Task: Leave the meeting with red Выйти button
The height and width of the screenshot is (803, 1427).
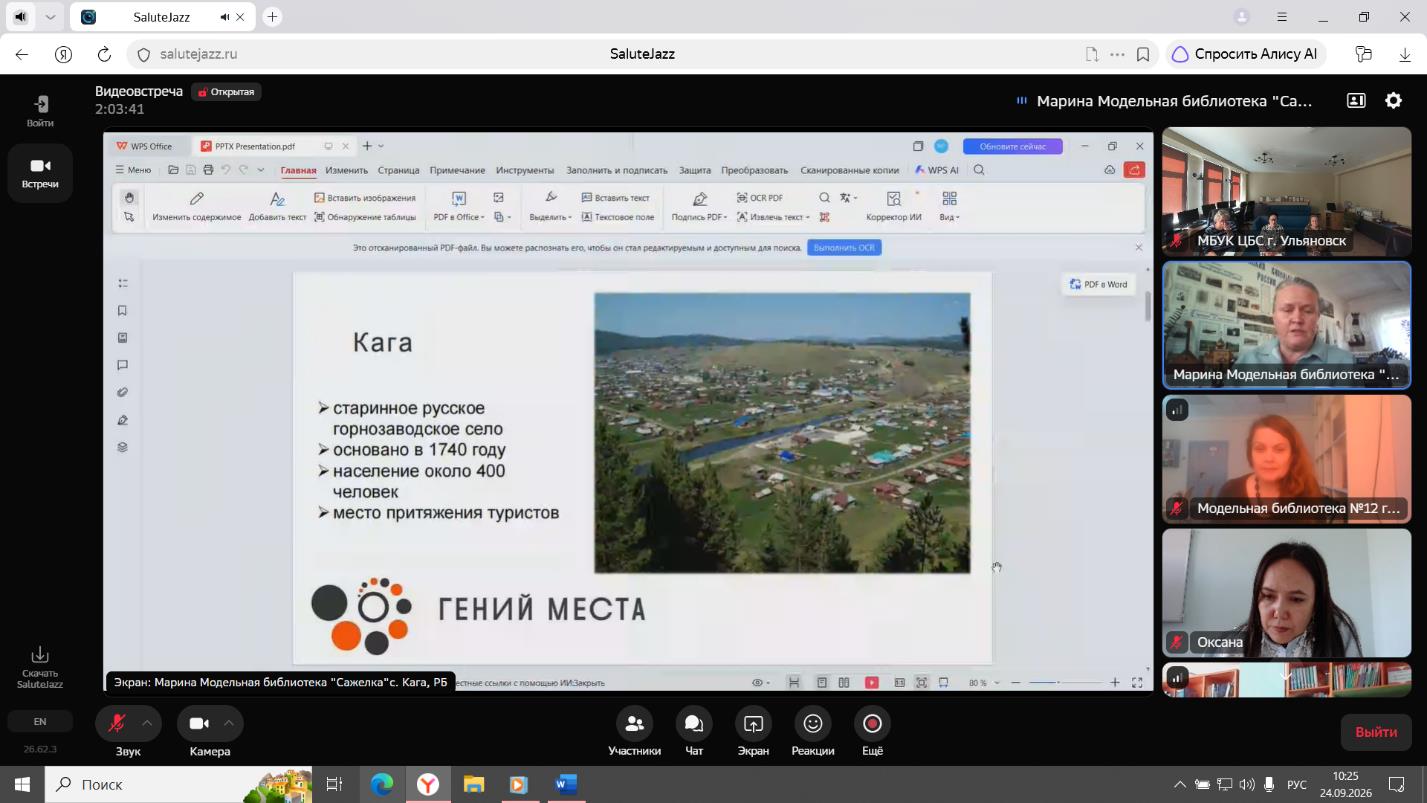Action: click(1376, 732)
